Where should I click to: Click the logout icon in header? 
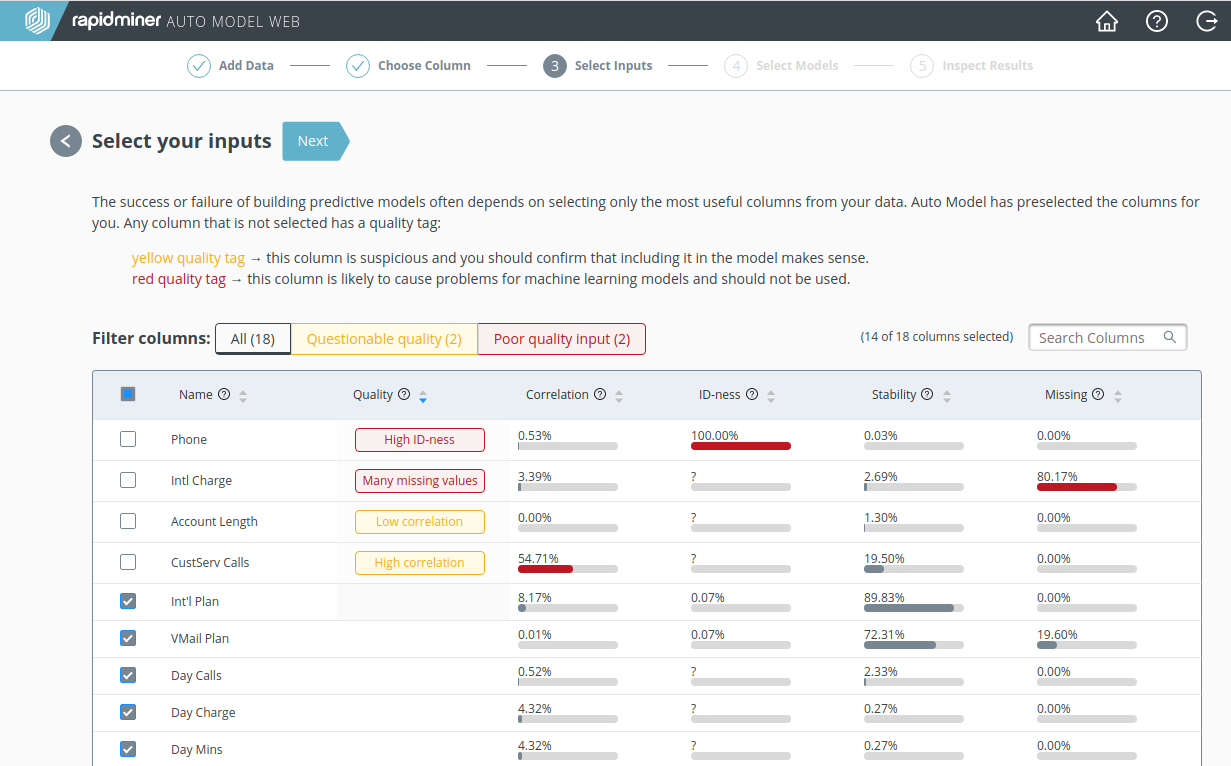[1206, 21]
